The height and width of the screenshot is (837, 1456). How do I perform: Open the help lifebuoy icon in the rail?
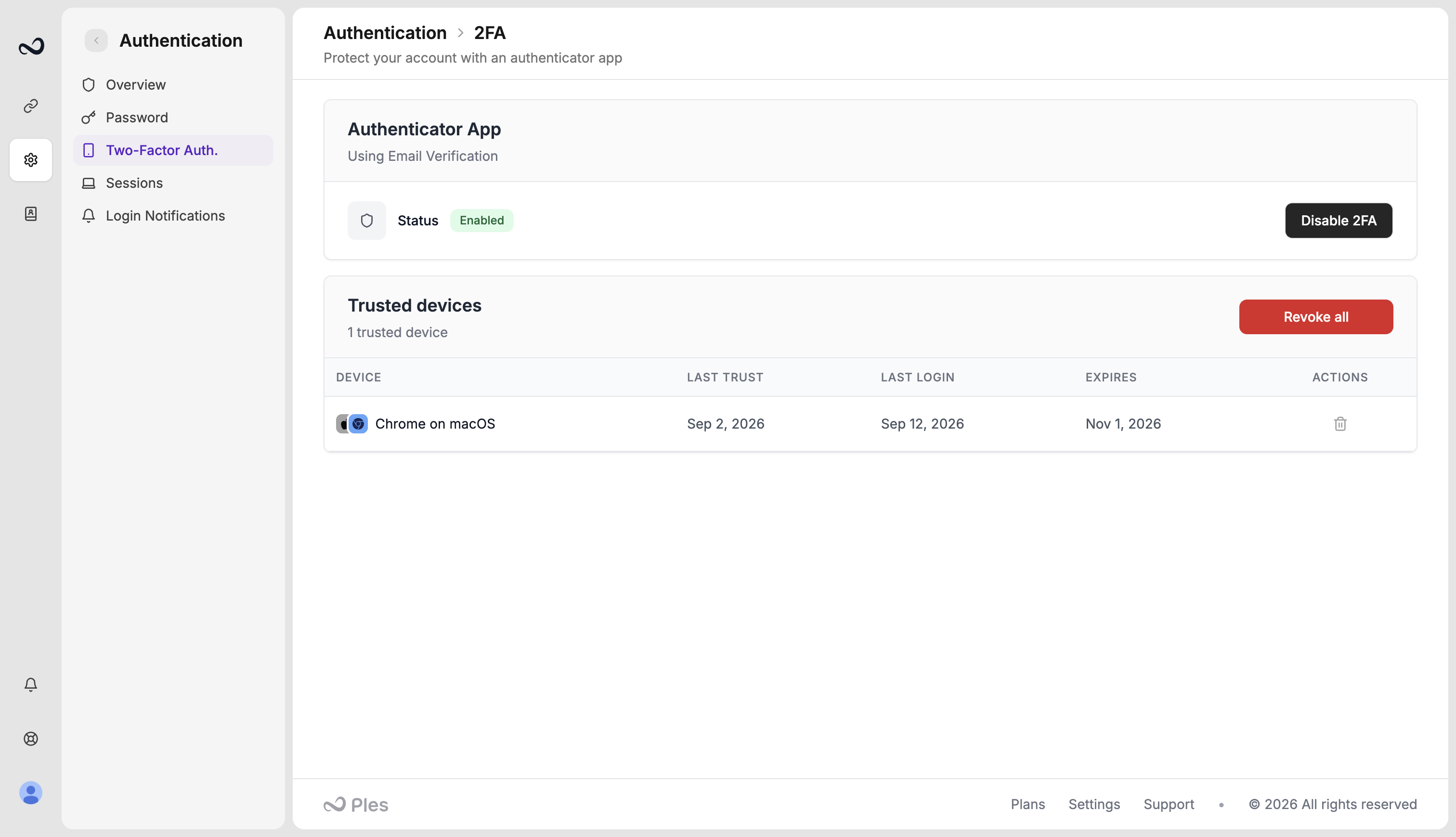click(x=31, y=739)
